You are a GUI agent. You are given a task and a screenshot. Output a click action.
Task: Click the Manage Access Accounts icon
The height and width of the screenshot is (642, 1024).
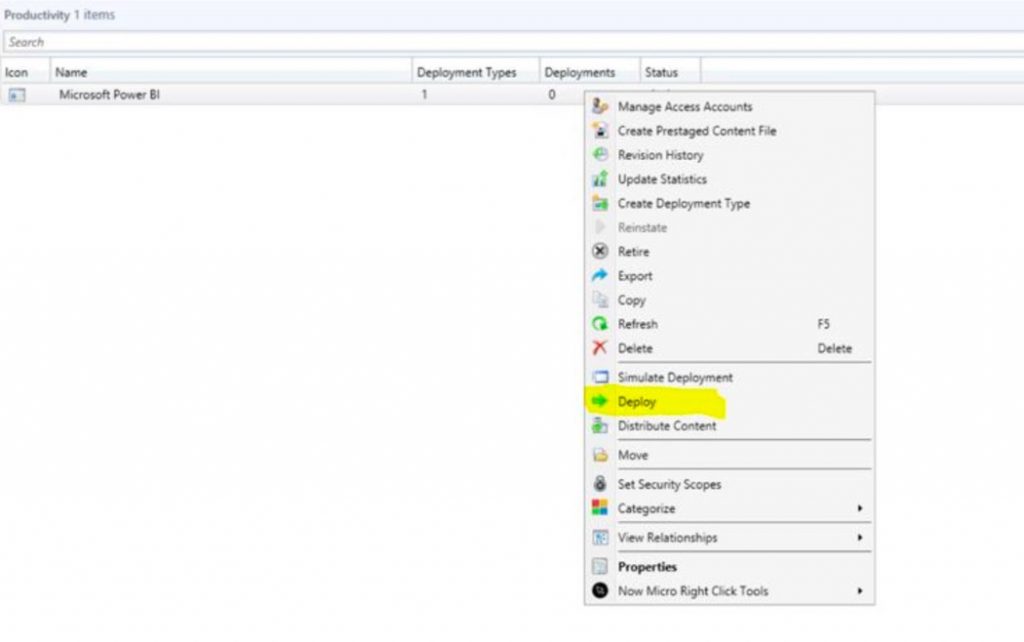coord(600,106)
